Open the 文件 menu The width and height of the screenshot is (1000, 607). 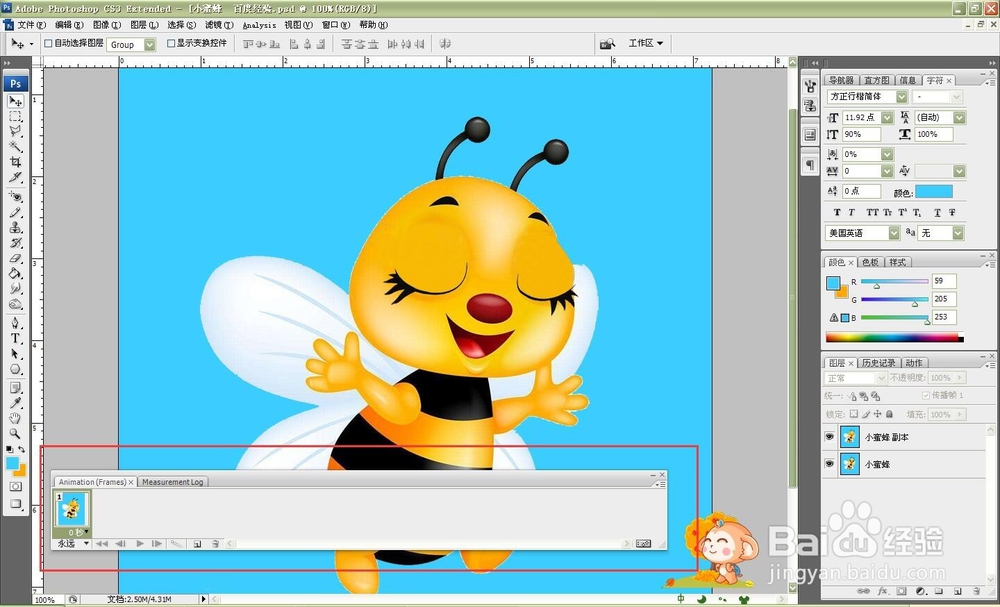[31, 25]
